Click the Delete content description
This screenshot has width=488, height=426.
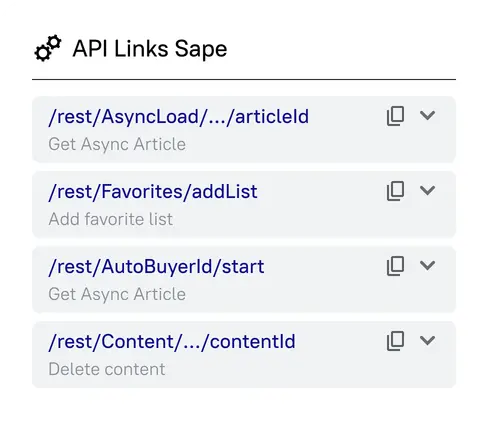(107, 369)
